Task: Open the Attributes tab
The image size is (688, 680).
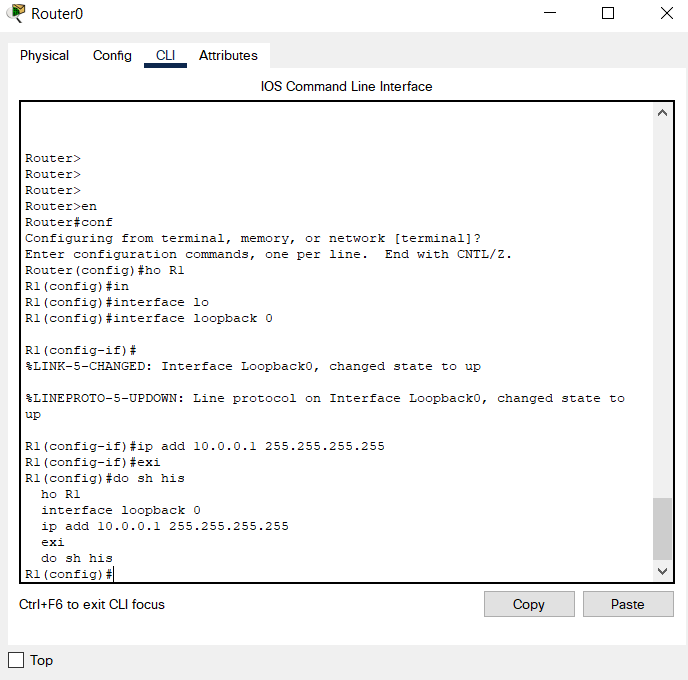Action: click(x=228, y=56)
